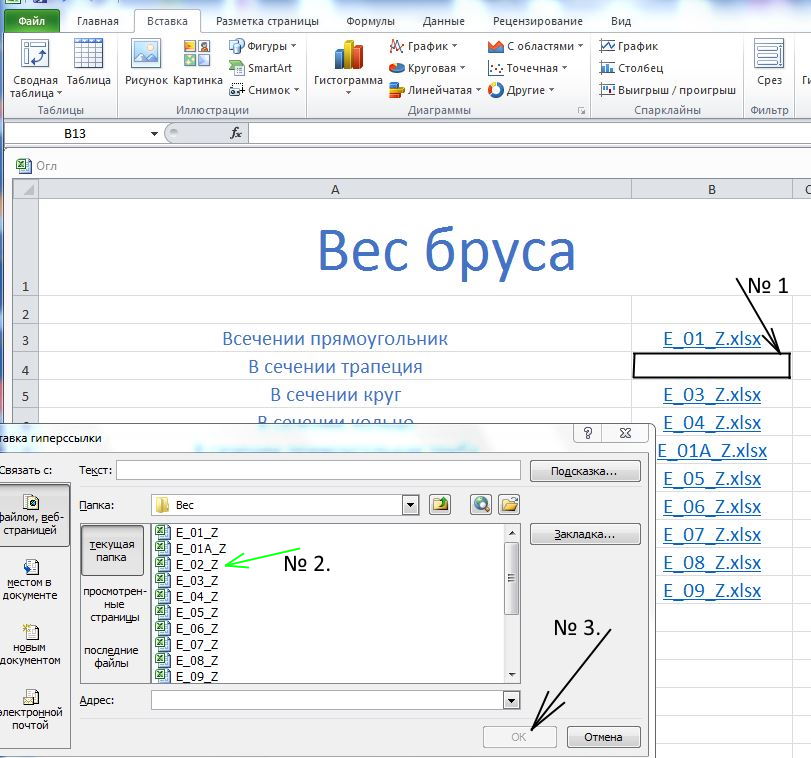Viewport: 811px width, 758px height.
Task: Switch to the Формулы ribbon tab
Action: pos(370,21)
